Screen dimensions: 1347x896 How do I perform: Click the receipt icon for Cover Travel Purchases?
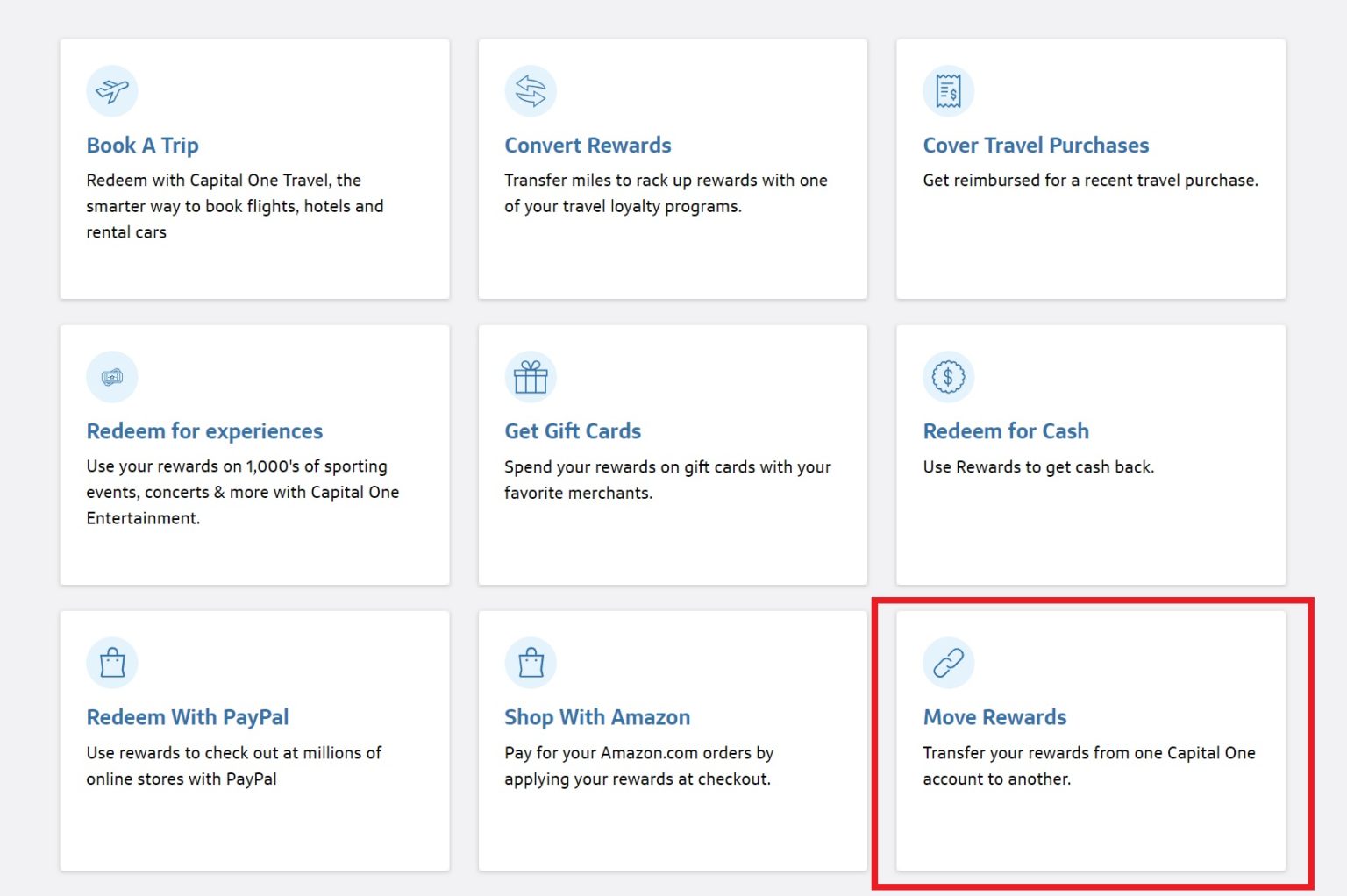pos(948,91)
